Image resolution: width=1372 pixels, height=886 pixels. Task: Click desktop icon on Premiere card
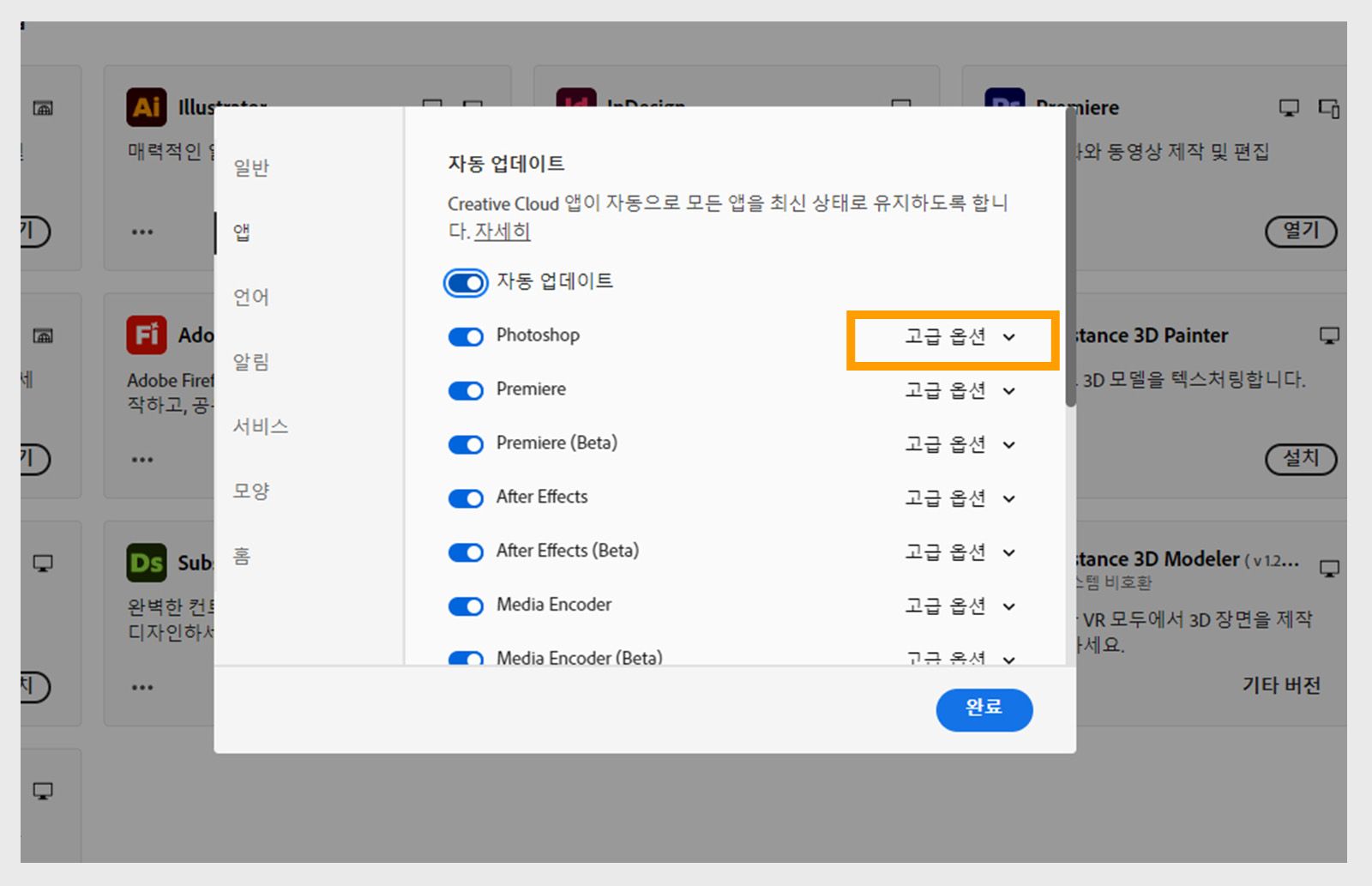[x=1289, y=108]
